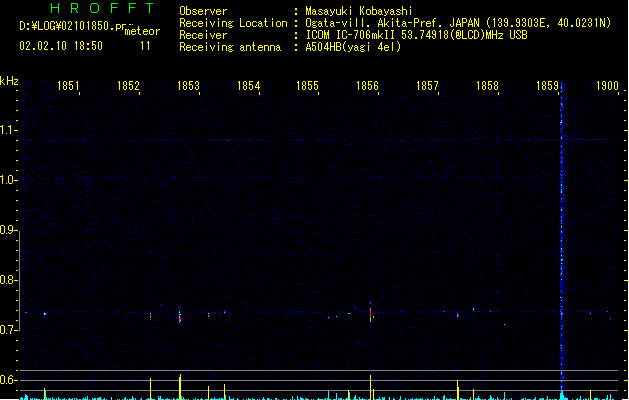
Task: Click the 1851 time axis label
Action: click(68, 85)
